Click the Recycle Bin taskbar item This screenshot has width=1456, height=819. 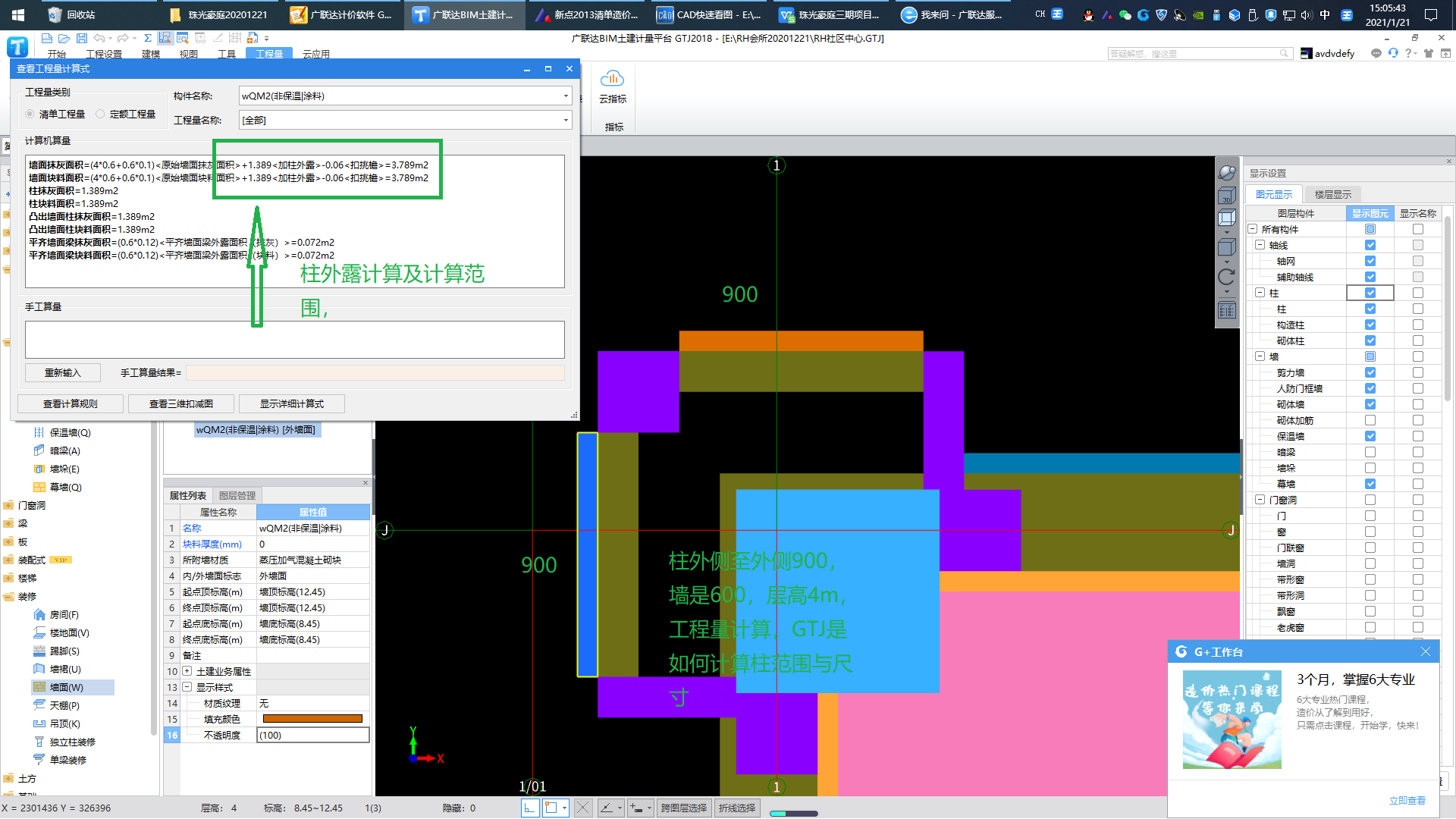click(73, 14)
